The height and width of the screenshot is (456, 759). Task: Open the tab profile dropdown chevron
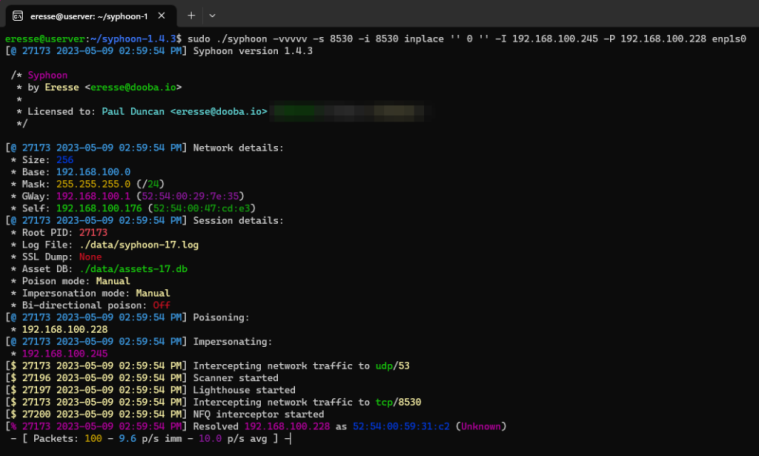click(x=212, y=15)
